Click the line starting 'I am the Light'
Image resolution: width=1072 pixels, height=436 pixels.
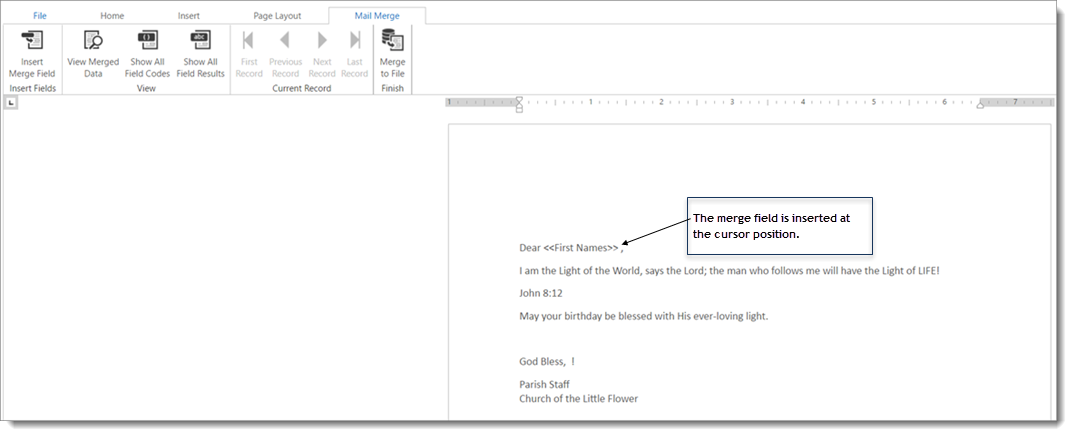729,271
